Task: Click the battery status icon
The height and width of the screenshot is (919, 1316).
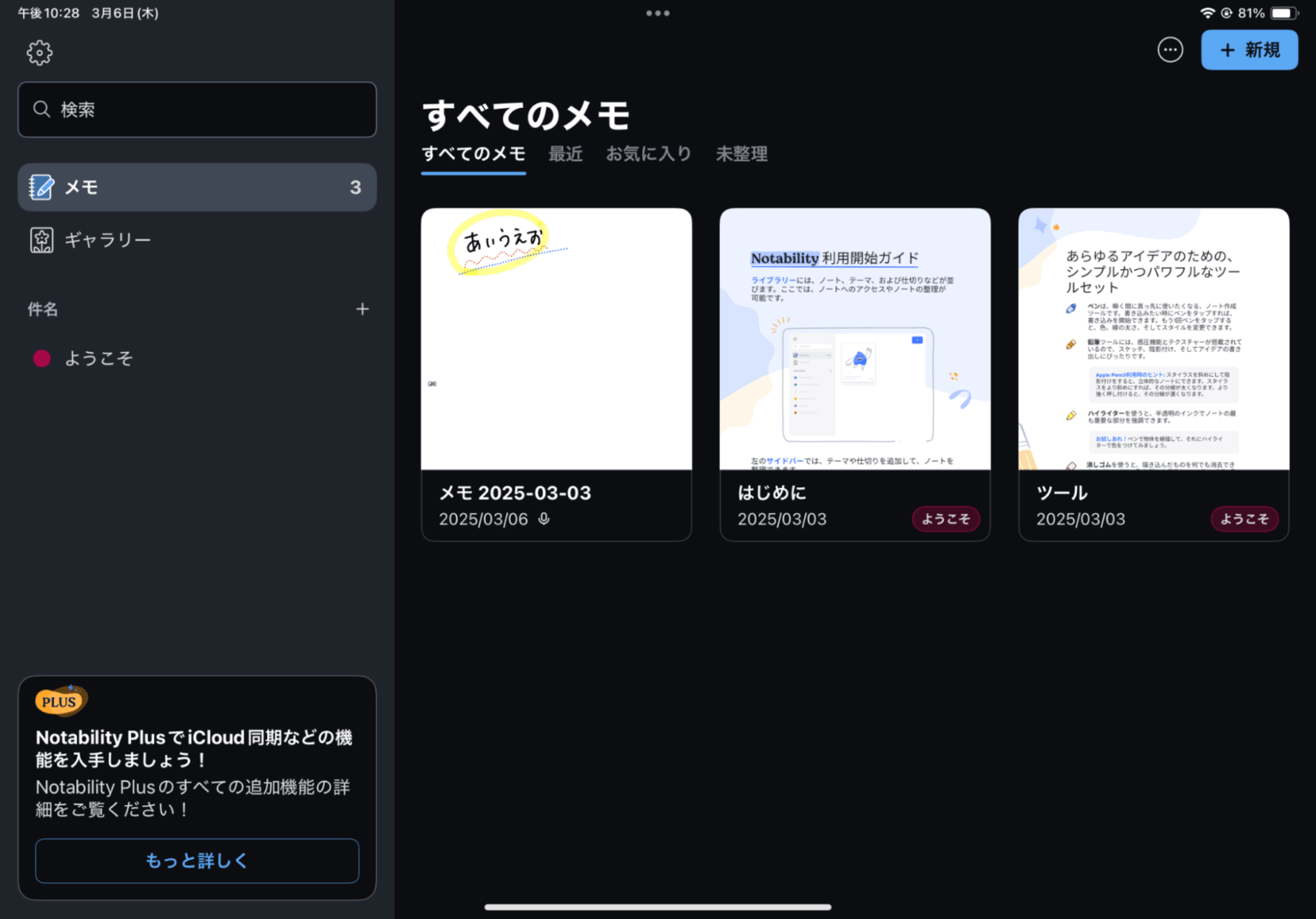Action: coord(1283,13)
